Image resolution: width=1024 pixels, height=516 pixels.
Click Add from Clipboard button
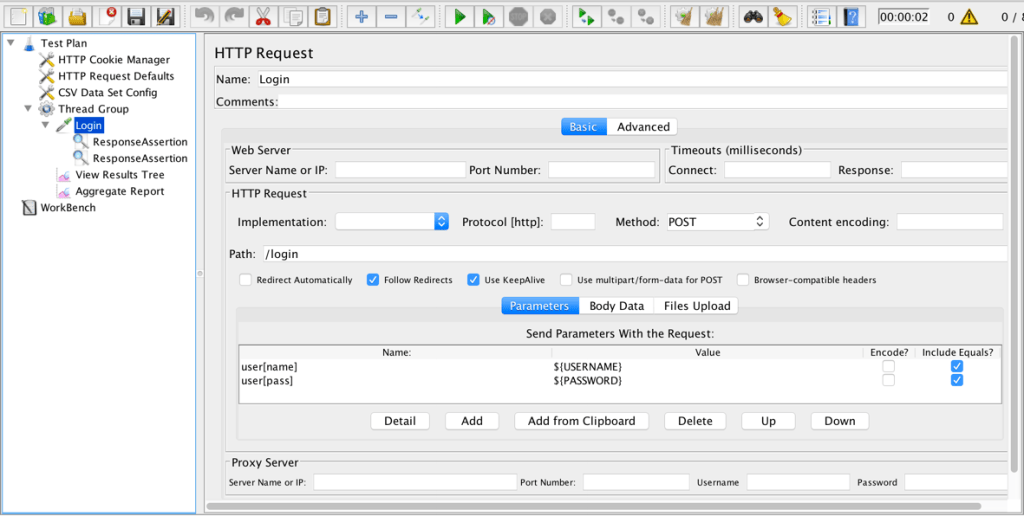pos(581,421)
